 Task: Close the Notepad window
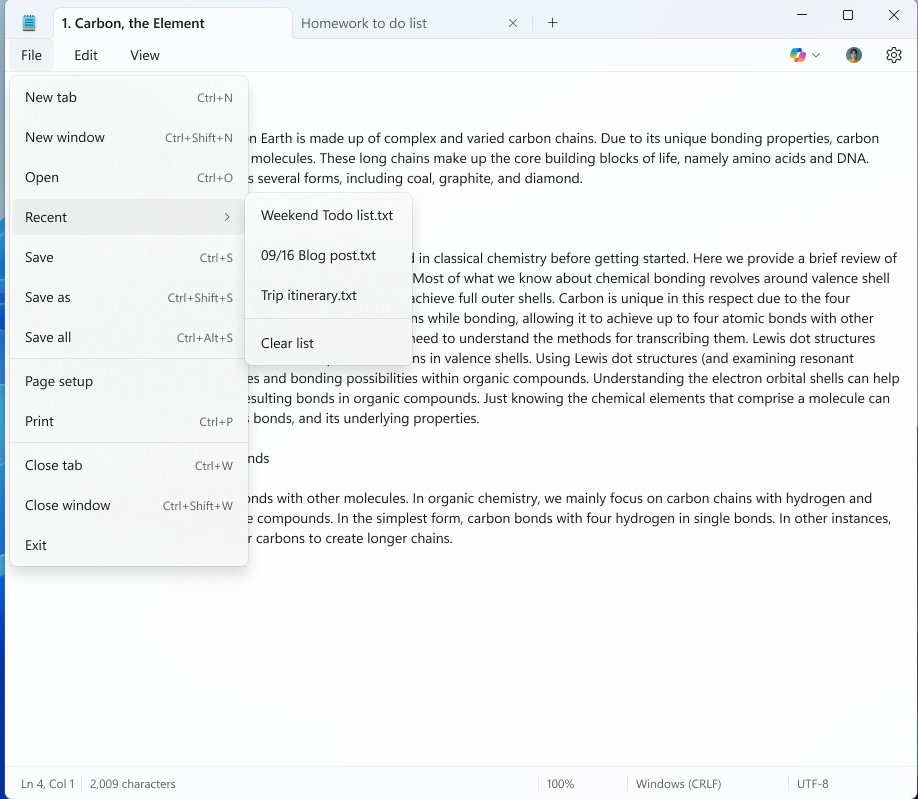point(893,15)
